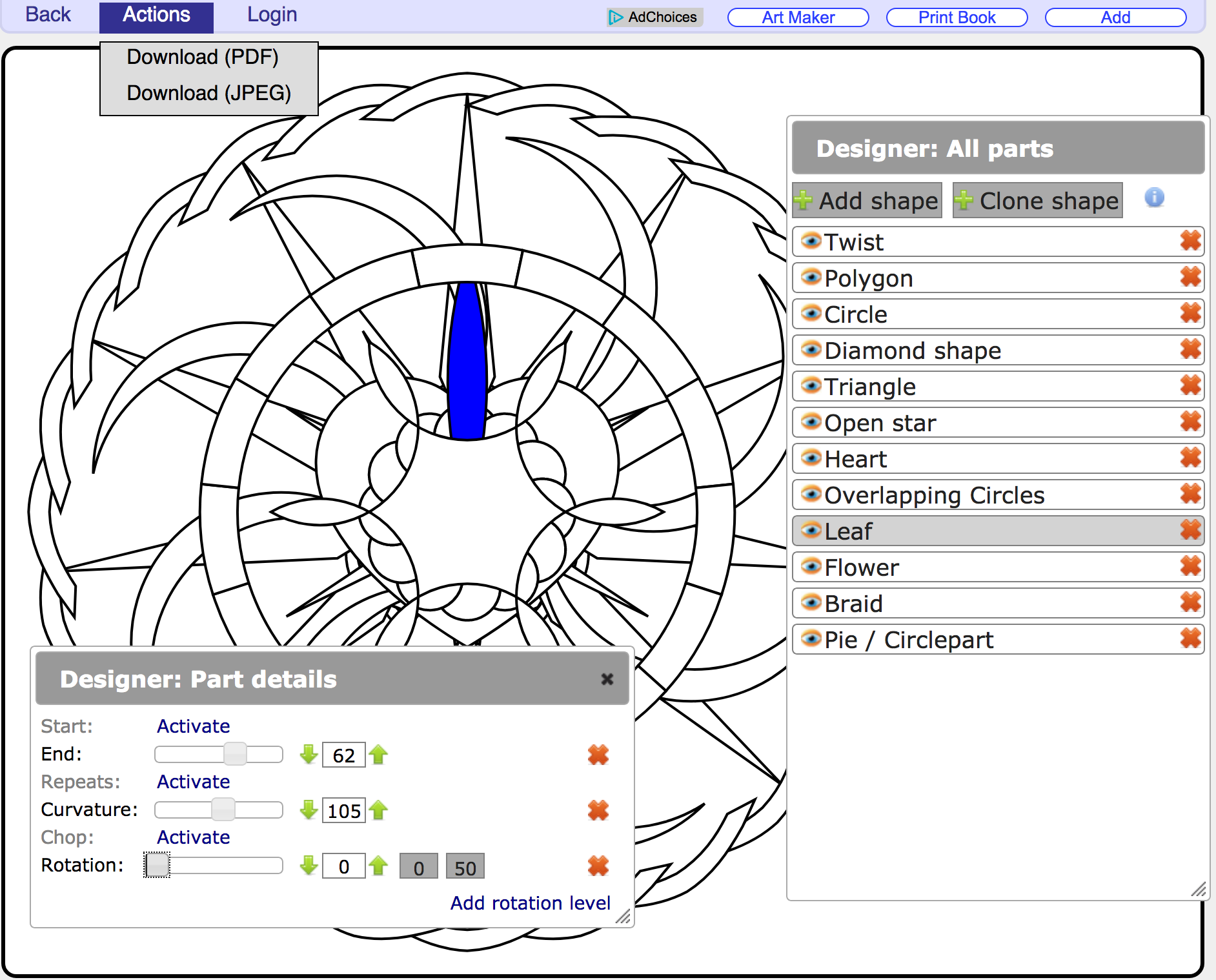The image size is (1216, 980).
Task: Activate the Chop parameter
Action: click(194, 837)
